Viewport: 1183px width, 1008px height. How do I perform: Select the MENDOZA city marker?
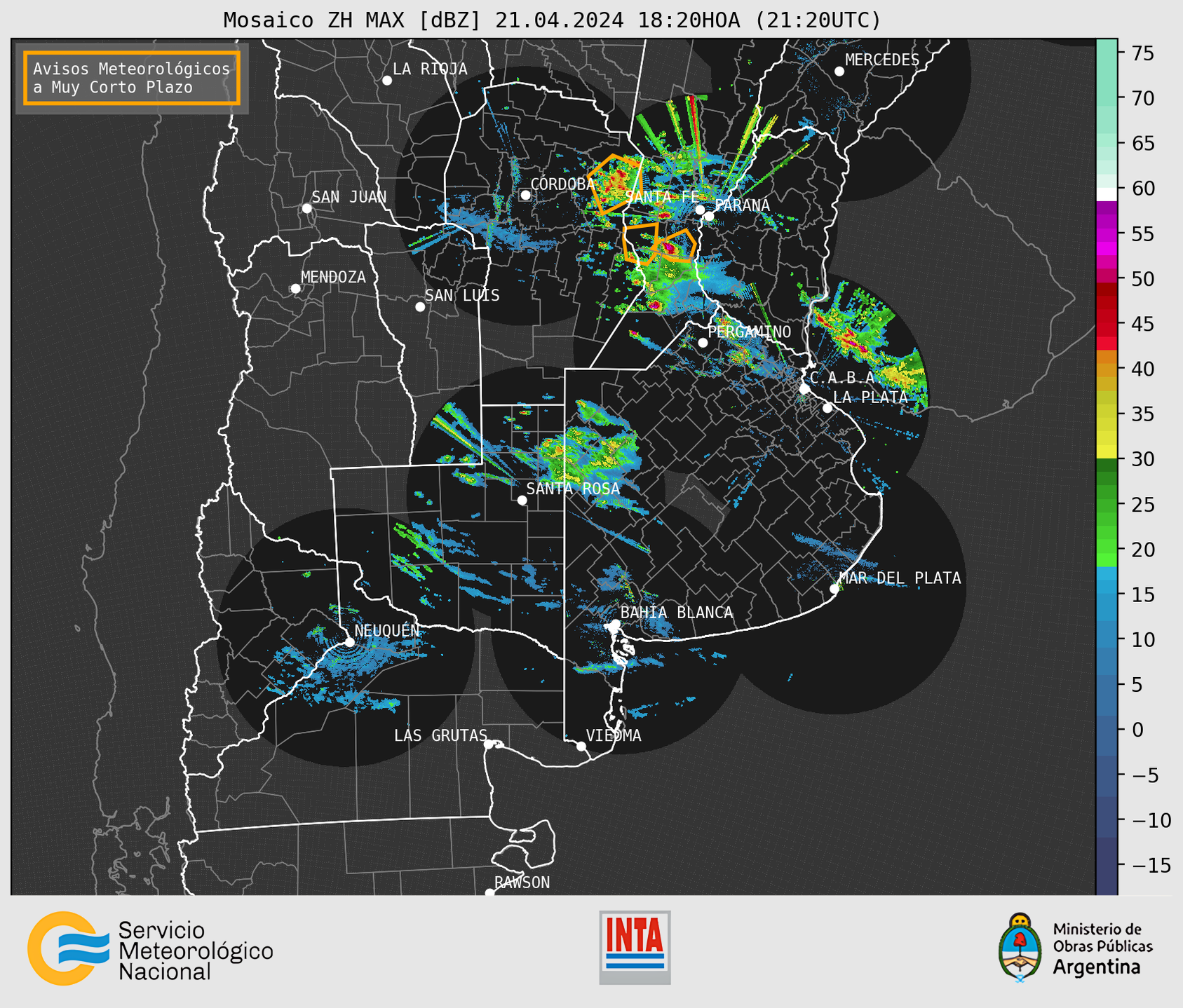click(295, 289)
